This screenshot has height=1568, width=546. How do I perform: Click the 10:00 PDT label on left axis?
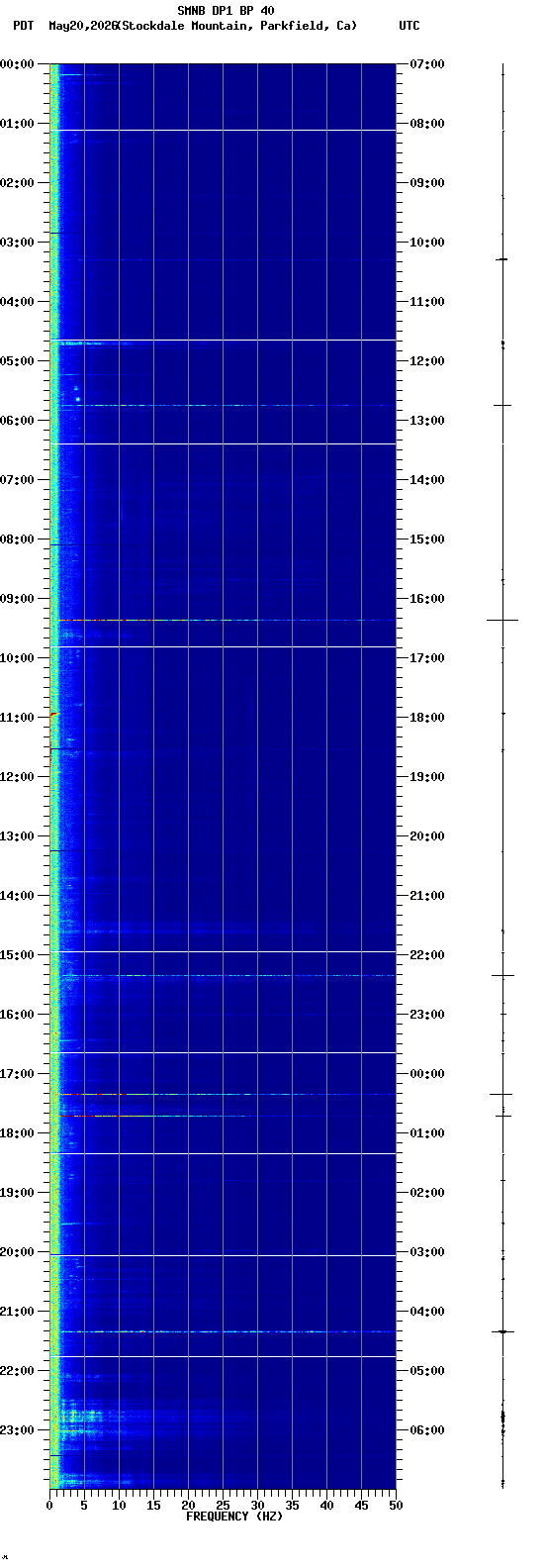point(17,658)
